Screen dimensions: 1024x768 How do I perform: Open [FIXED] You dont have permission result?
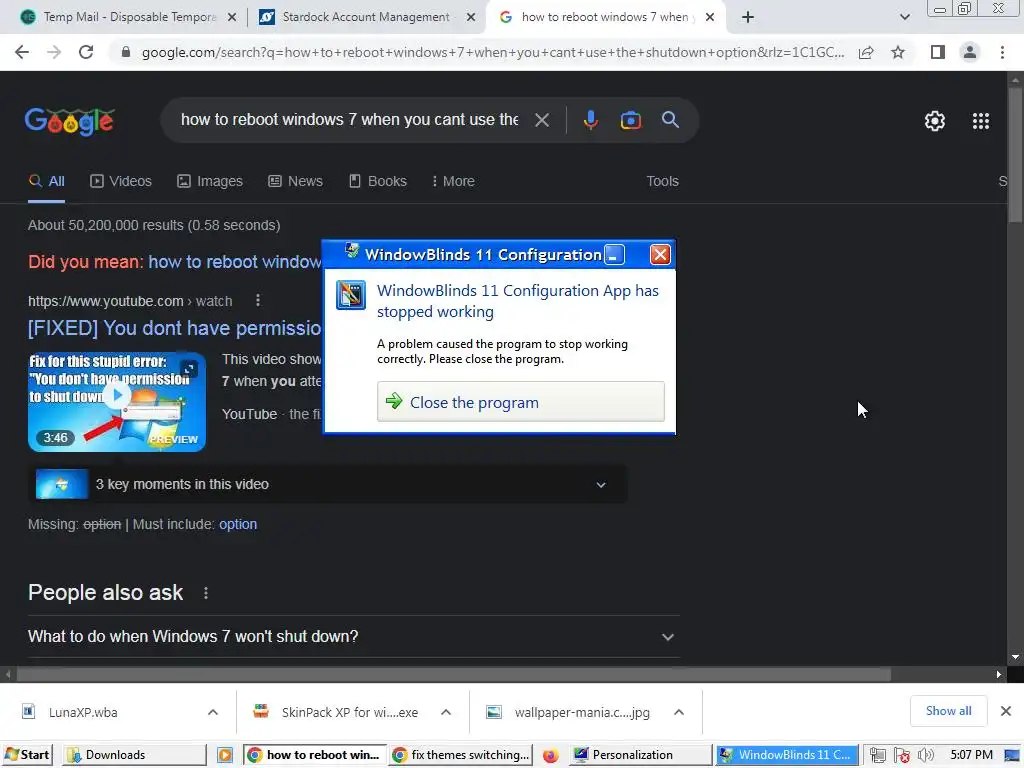click(174, 328)
